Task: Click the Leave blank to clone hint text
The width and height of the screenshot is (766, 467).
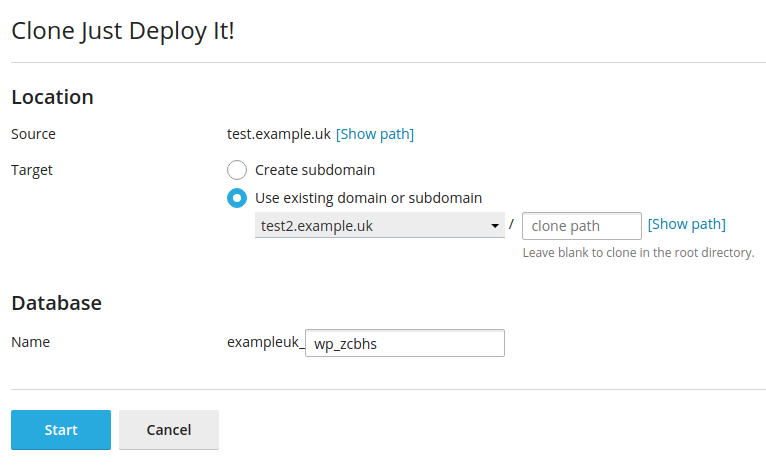Action: pos(638,253)
